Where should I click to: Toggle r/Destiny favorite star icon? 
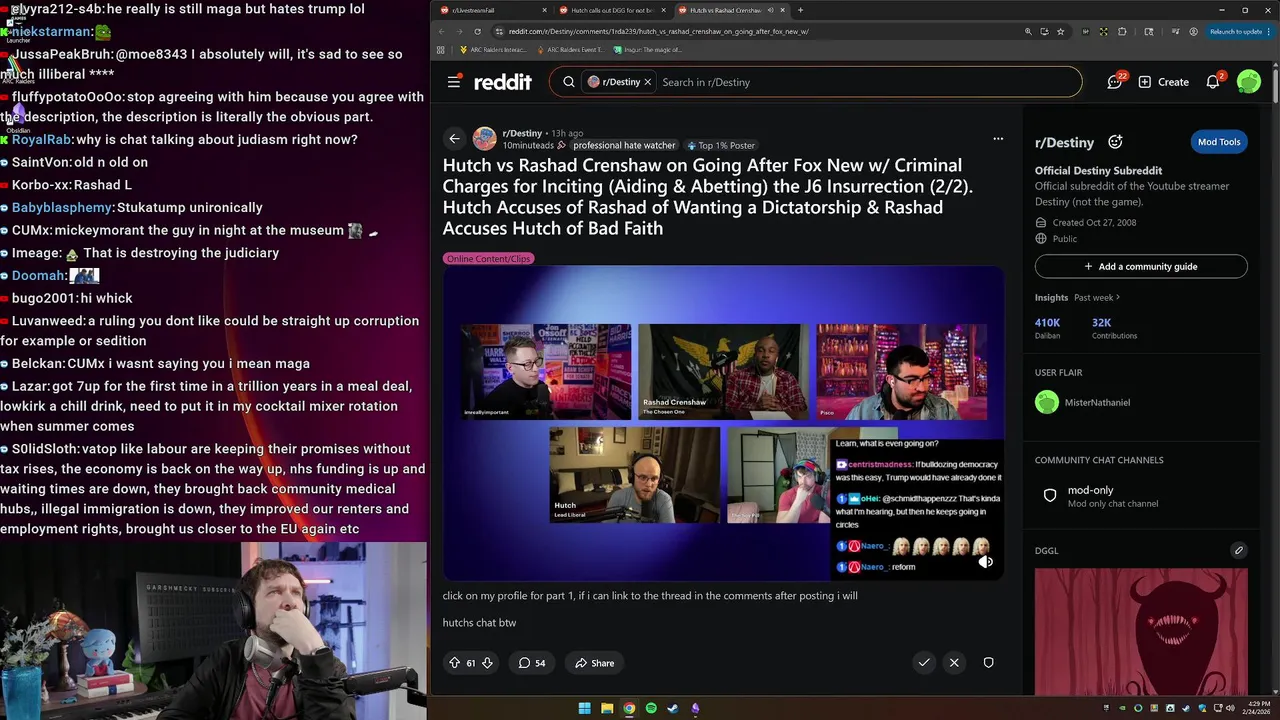[1115, 142]
